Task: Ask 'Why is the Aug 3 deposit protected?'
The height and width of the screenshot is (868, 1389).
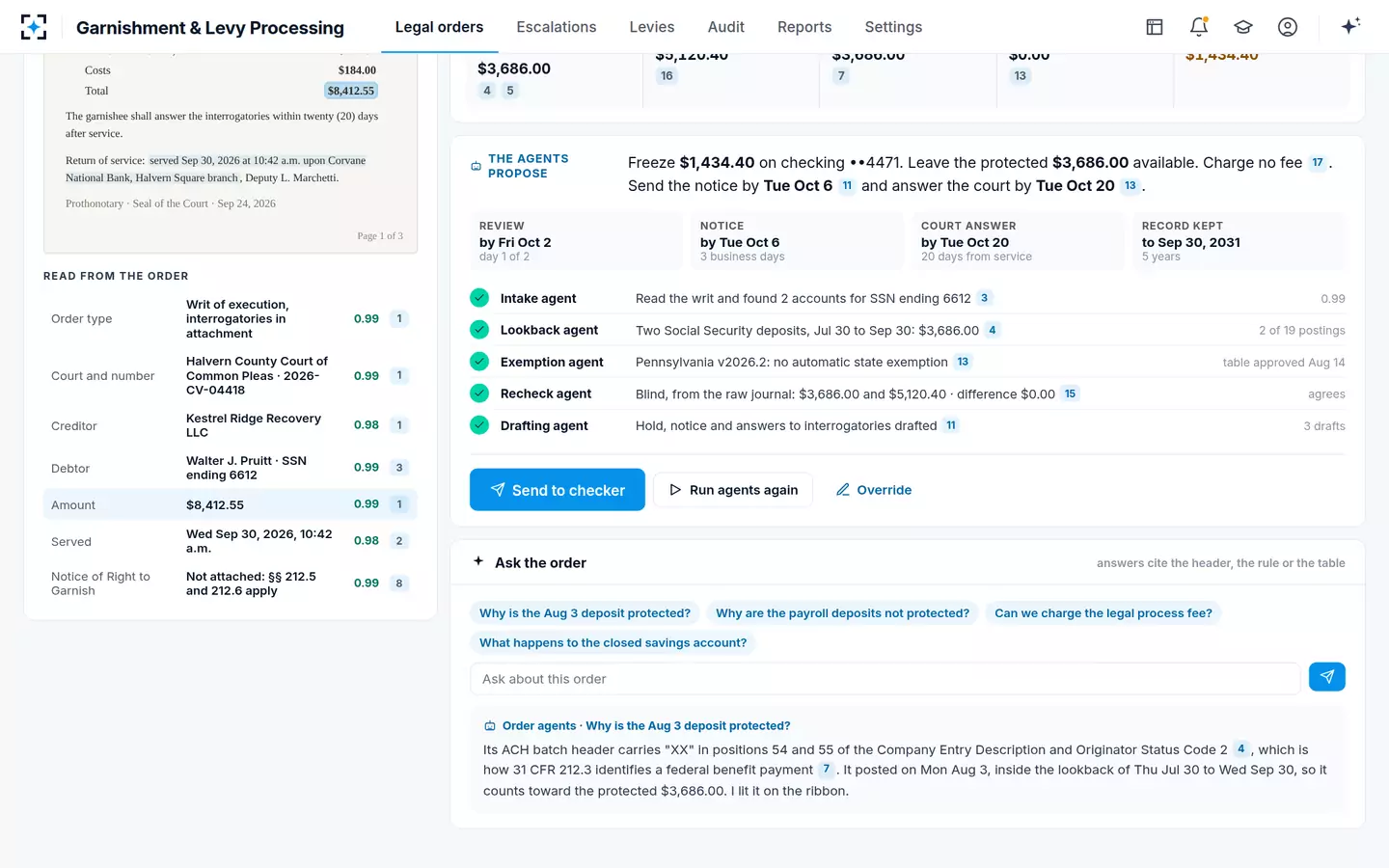Action: pyautogui.click(x=585, y=613)
